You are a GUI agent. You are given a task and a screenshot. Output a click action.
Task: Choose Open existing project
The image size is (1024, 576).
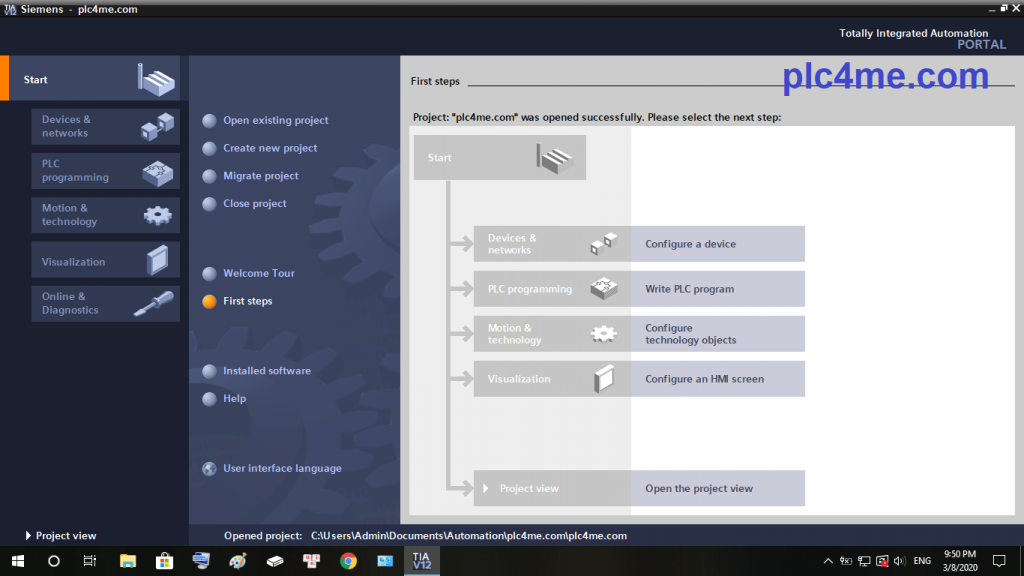point(275,121)
